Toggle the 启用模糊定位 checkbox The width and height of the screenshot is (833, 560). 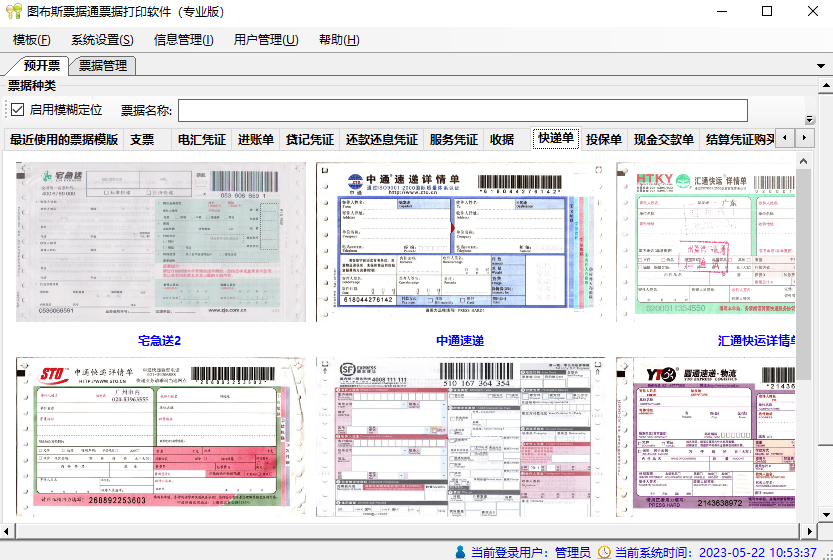(x=18, y=109)
